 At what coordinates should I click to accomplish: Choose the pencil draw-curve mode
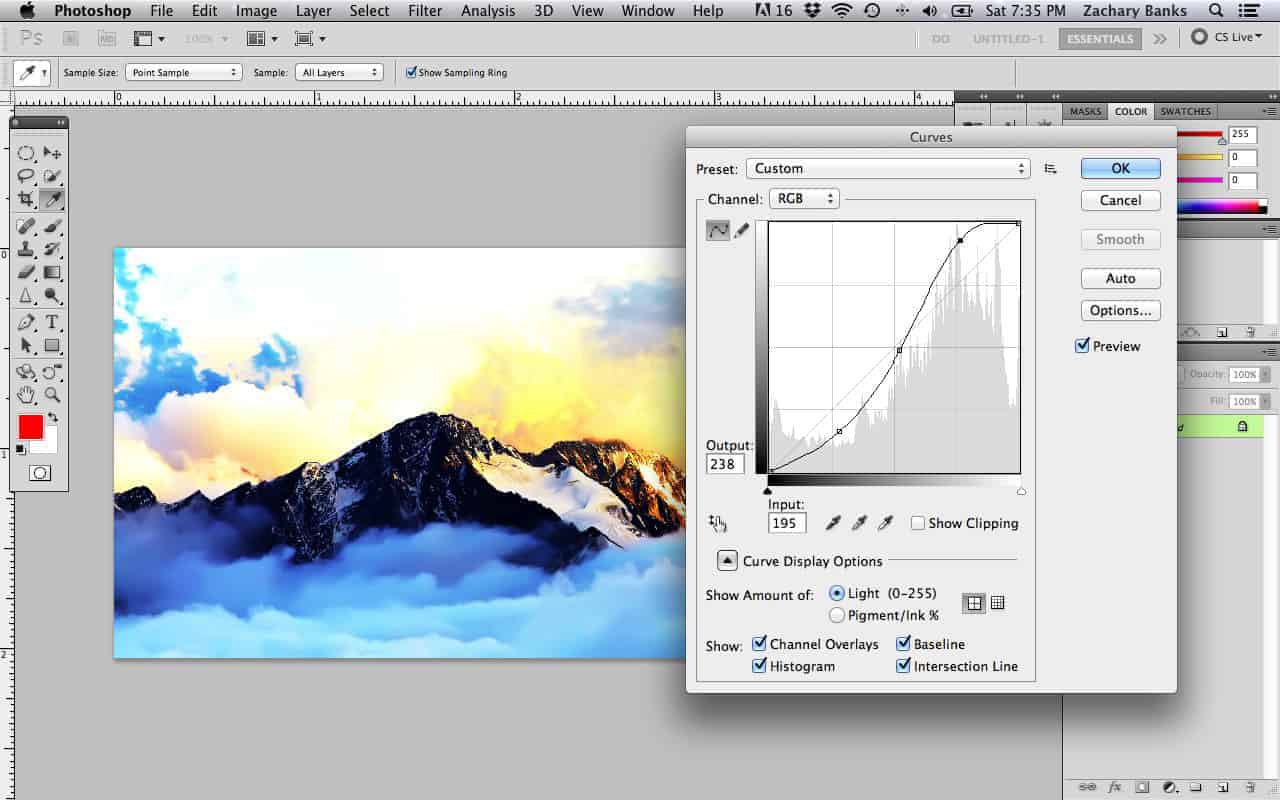click(741, 231)
